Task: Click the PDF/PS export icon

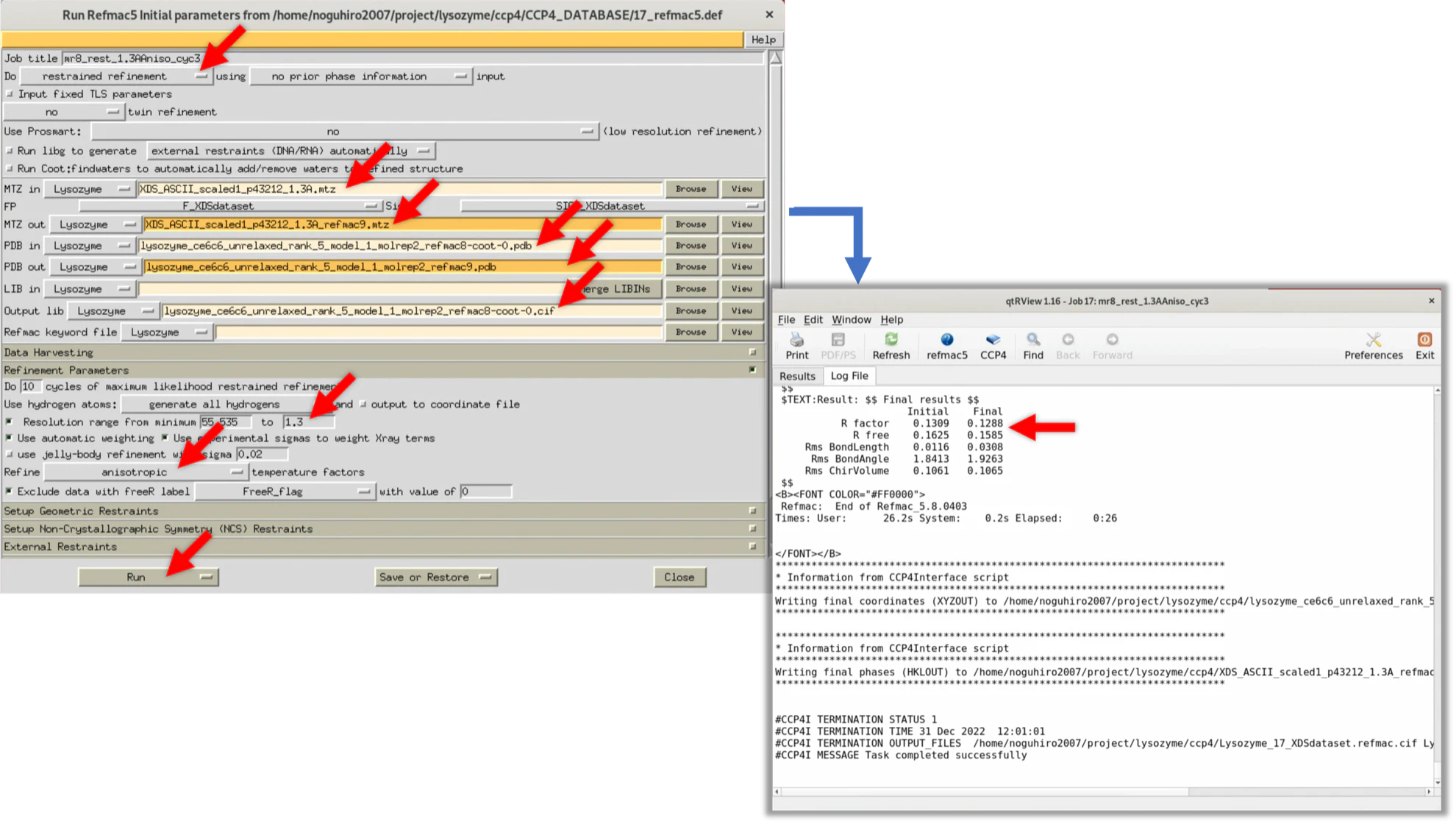Action: [838, 346]
